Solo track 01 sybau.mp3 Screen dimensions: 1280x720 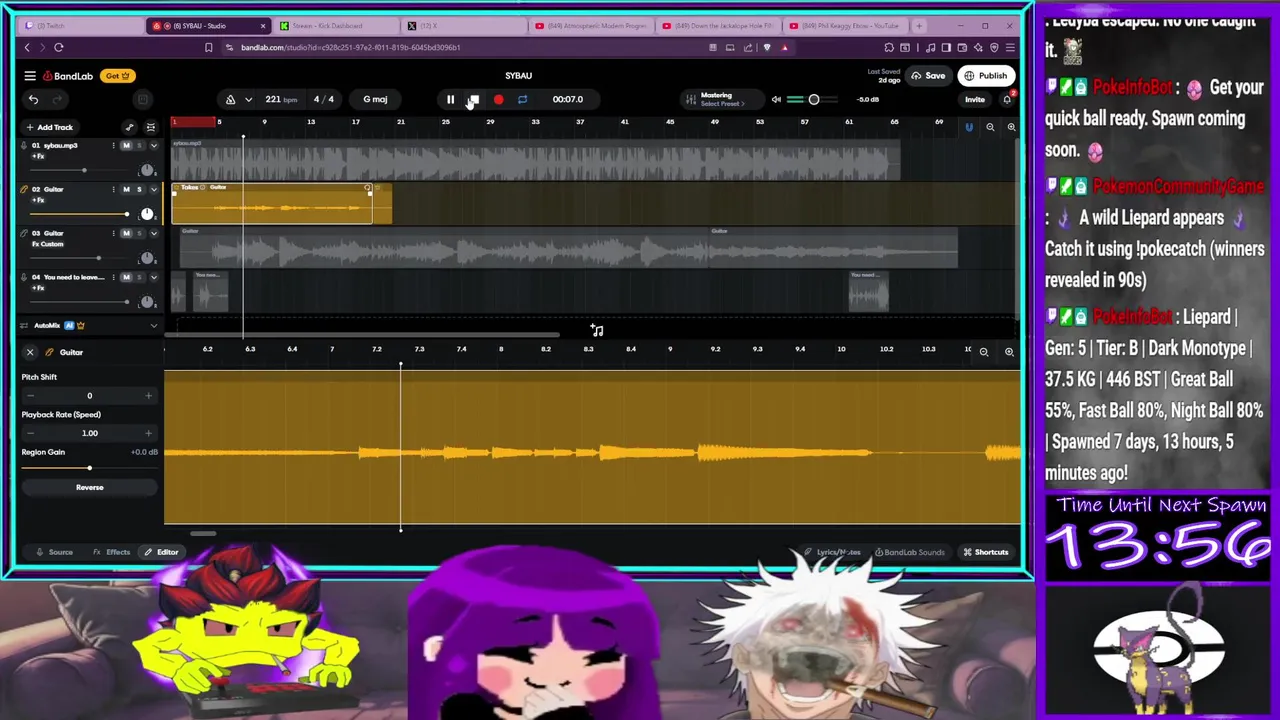pos(139,146)
